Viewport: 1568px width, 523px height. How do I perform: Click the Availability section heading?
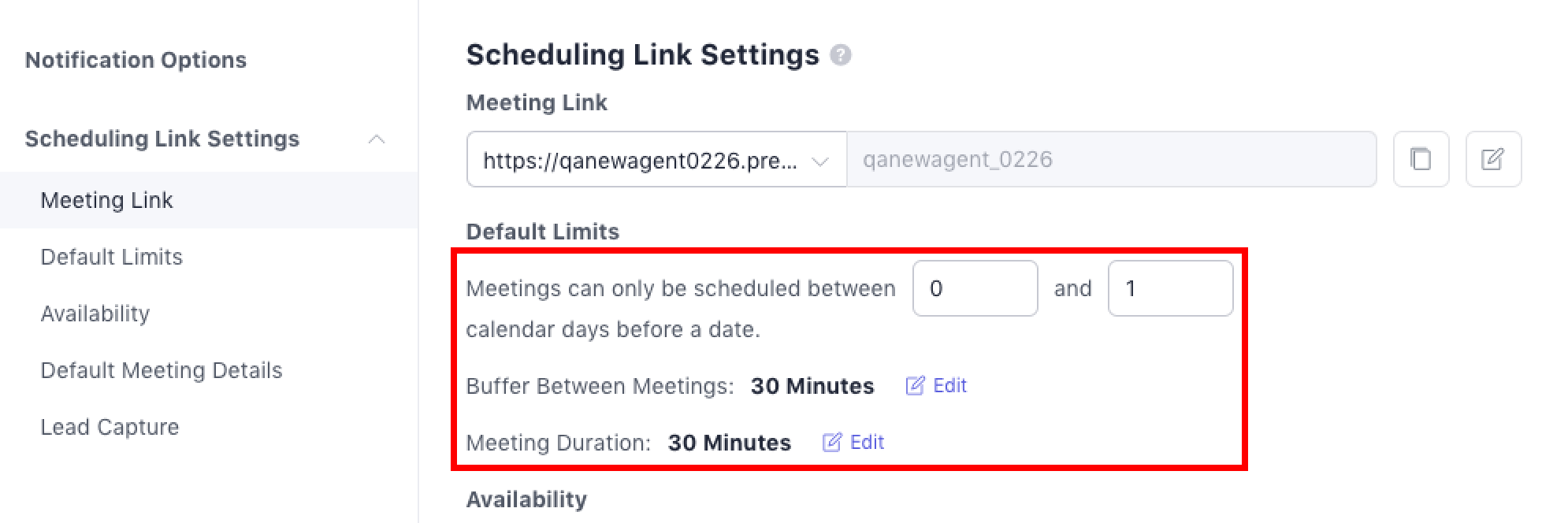[526, 499]
